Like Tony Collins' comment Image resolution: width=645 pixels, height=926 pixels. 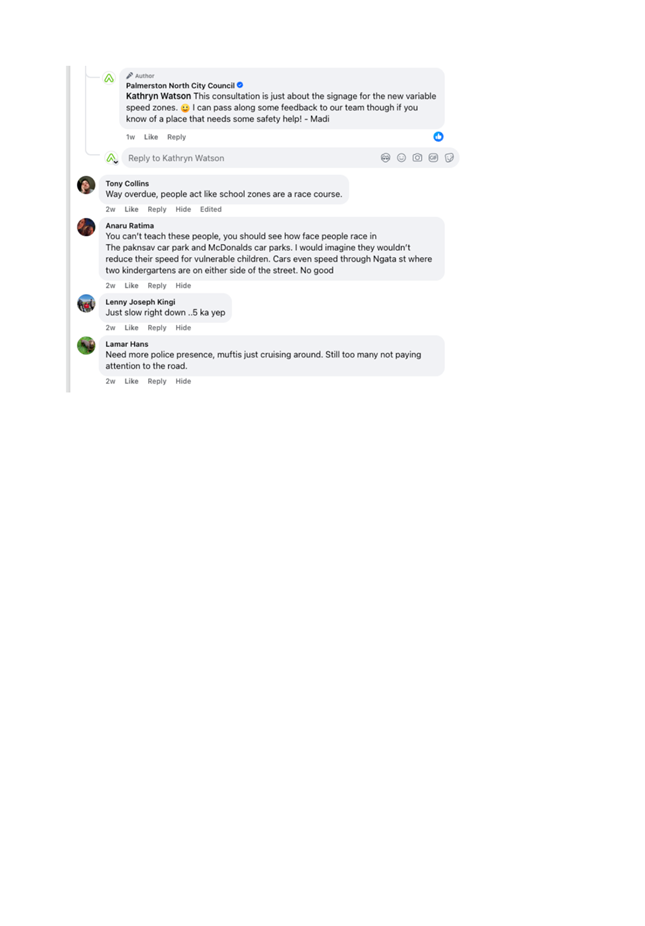click(131, 210)
